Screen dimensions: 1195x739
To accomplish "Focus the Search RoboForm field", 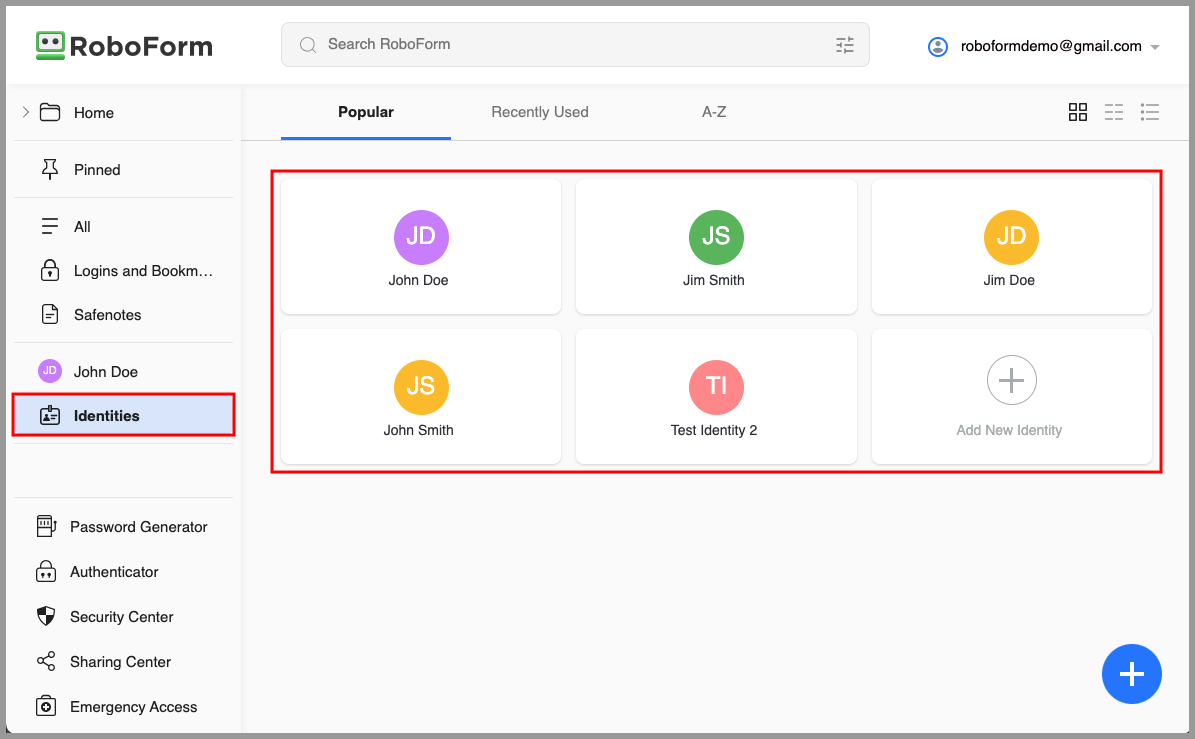I will 575,44.
